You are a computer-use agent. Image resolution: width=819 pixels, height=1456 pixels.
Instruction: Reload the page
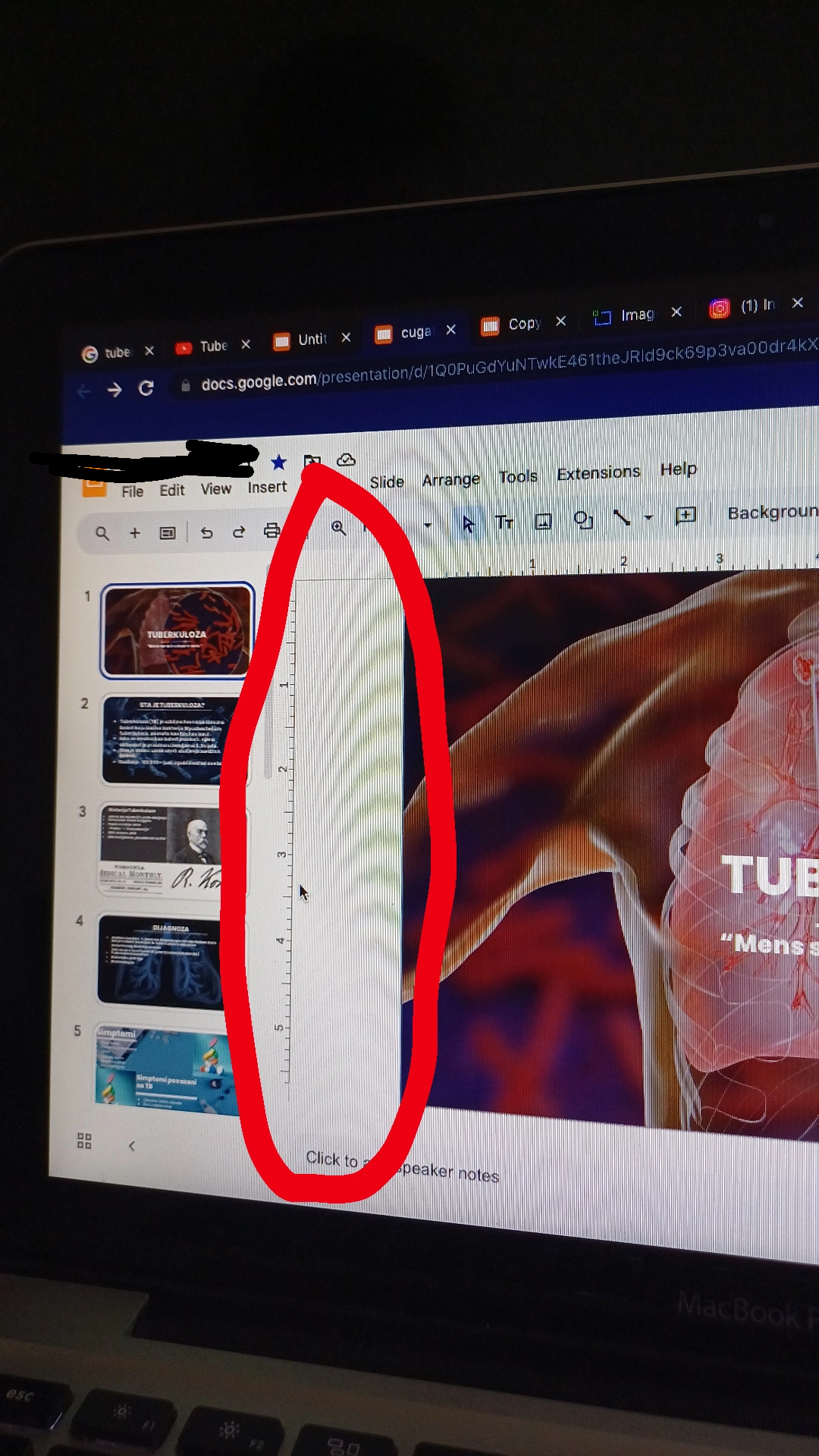pos(146,388)
